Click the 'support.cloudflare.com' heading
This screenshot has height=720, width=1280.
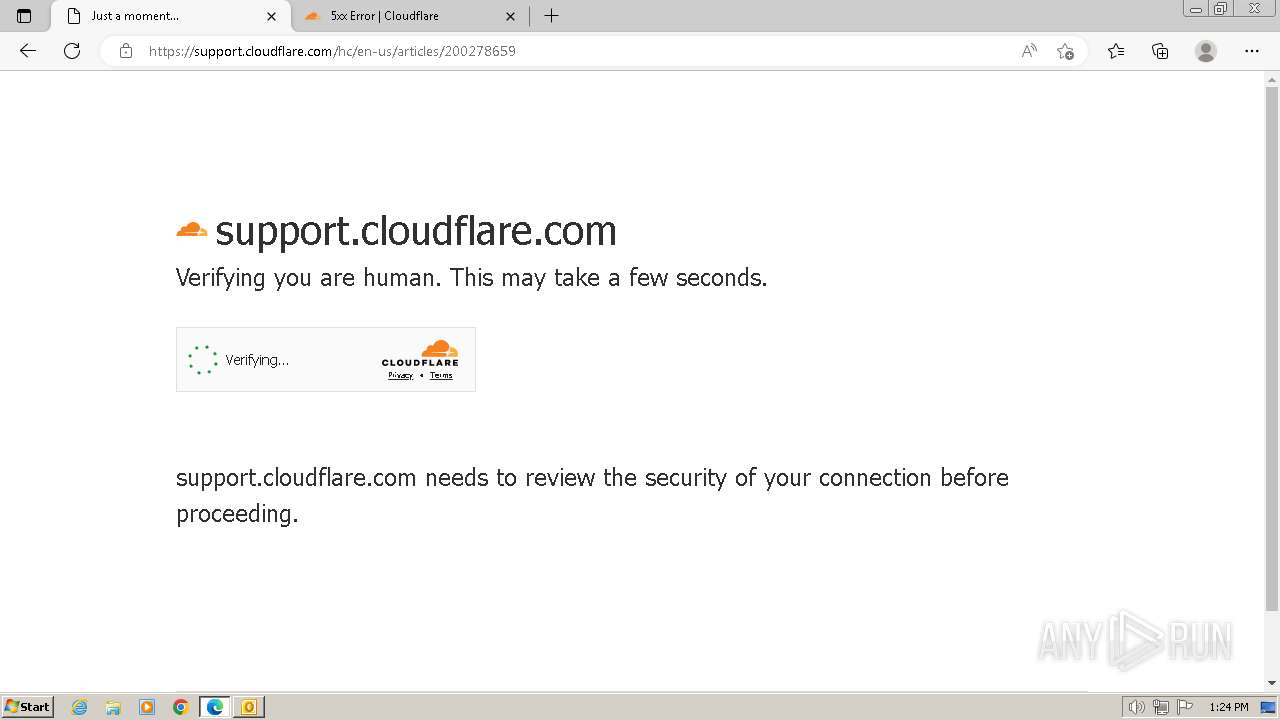(416, 231)
